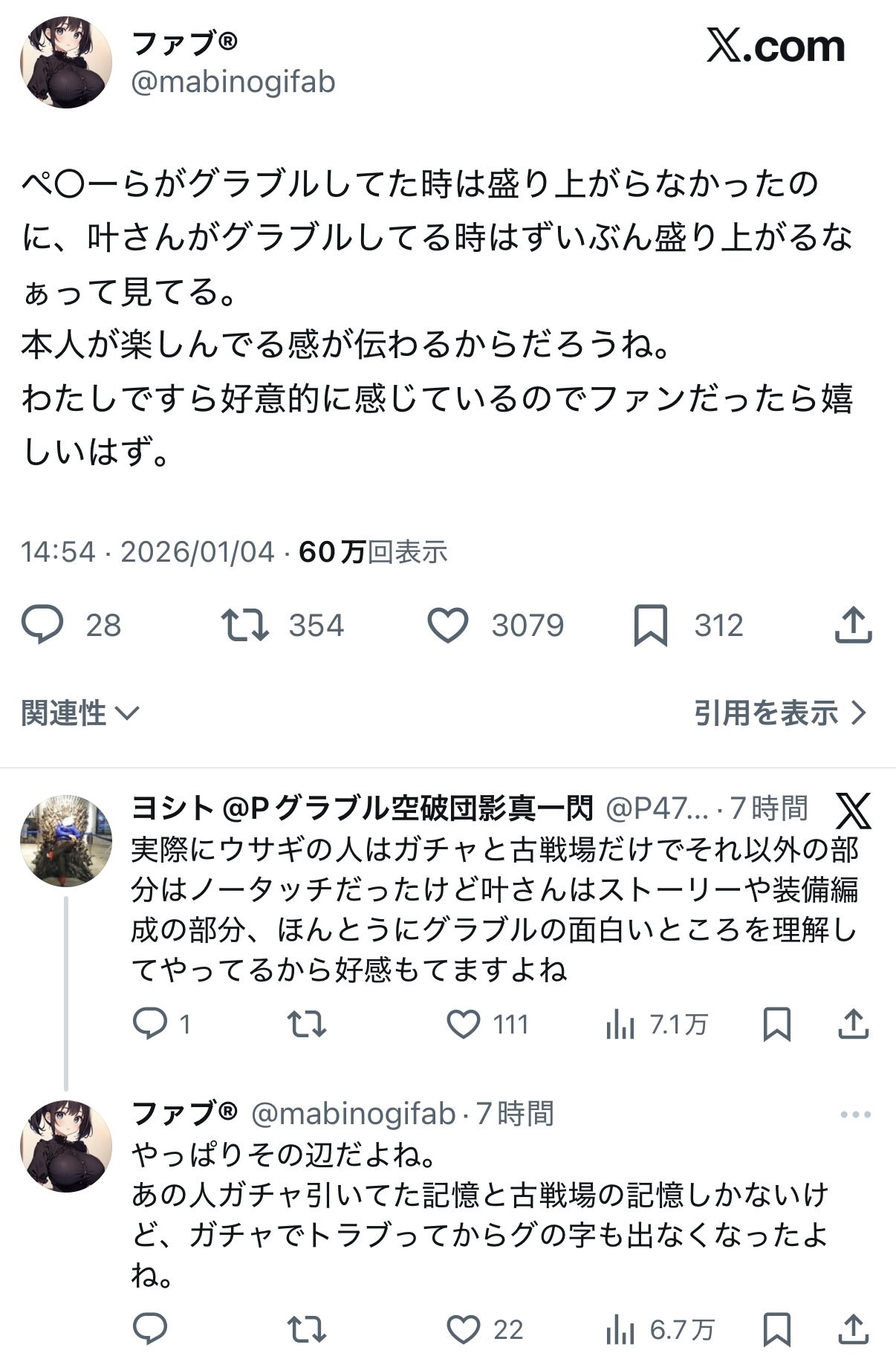View analytics for ヨシト's reply 7.1万

(x=620, y=1025)
